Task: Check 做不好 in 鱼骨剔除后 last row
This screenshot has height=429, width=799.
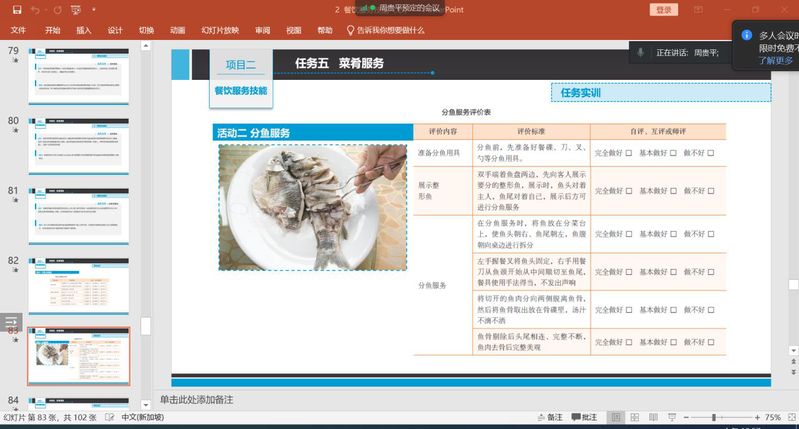Action: coord(711,342)
